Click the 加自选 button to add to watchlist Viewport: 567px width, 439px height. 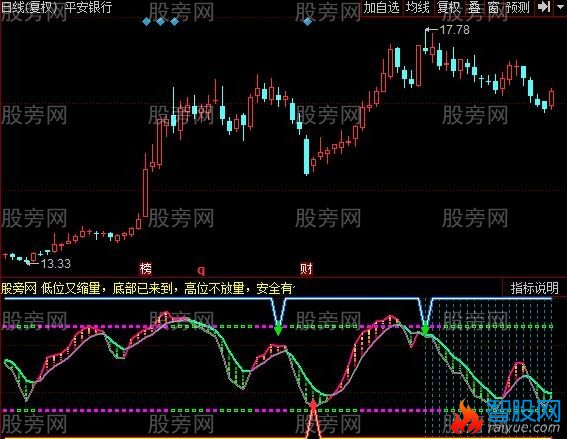coord(381,7)
